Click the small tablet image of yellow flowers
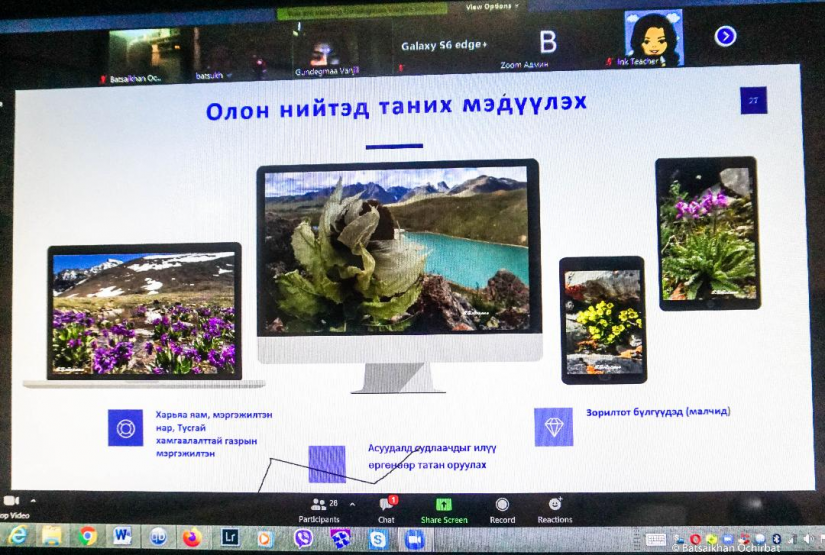 pos(603,321)
